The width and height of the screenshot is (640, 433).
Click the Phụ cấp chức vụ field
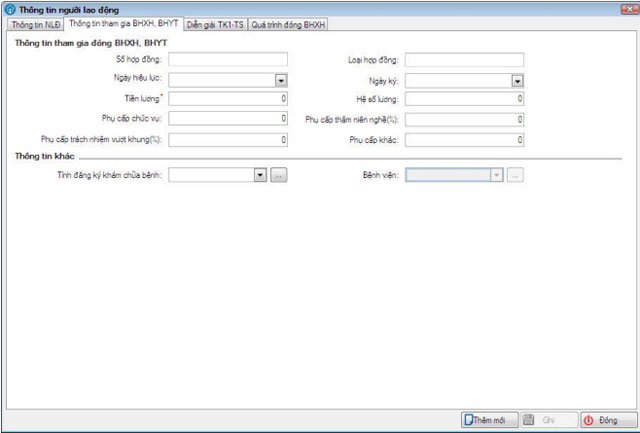(228, 119)
